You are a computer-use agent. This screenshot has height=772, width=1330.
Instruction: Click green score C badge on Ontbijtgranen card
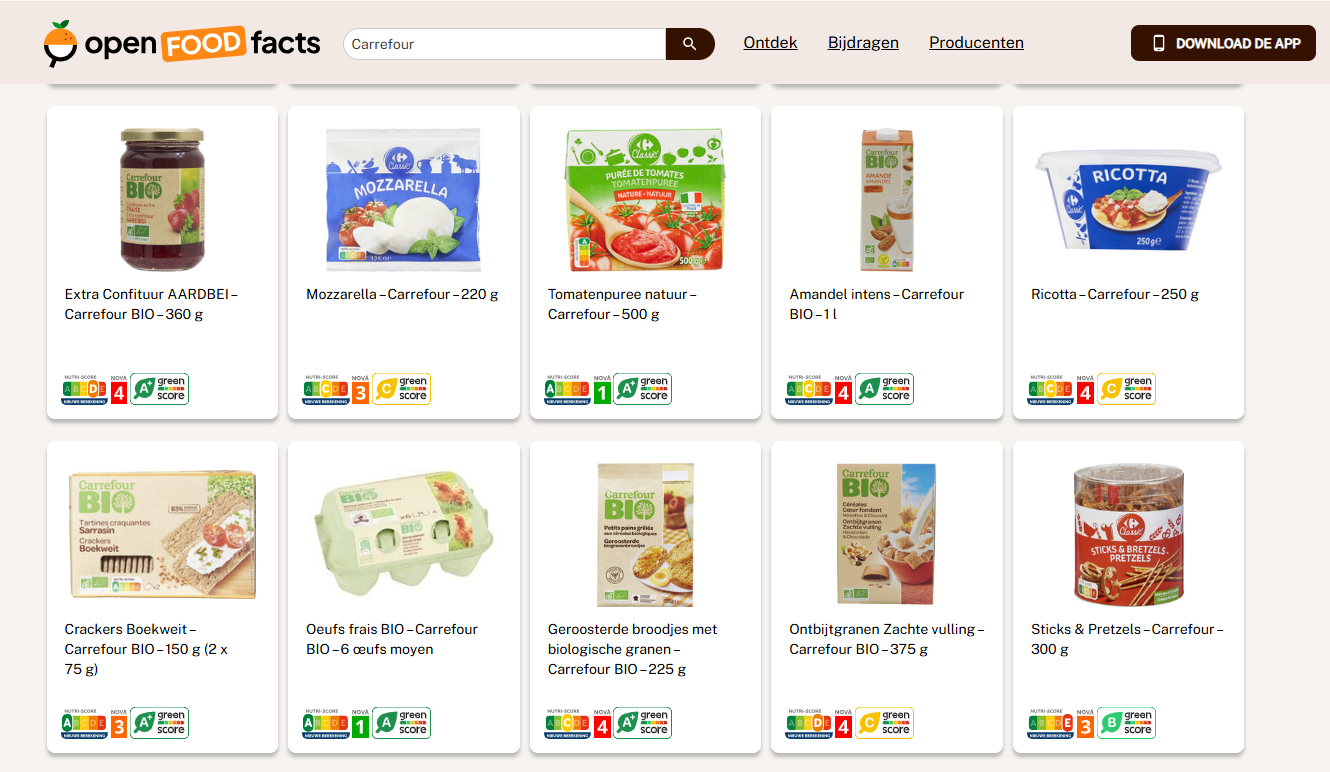tap(884, 723)
